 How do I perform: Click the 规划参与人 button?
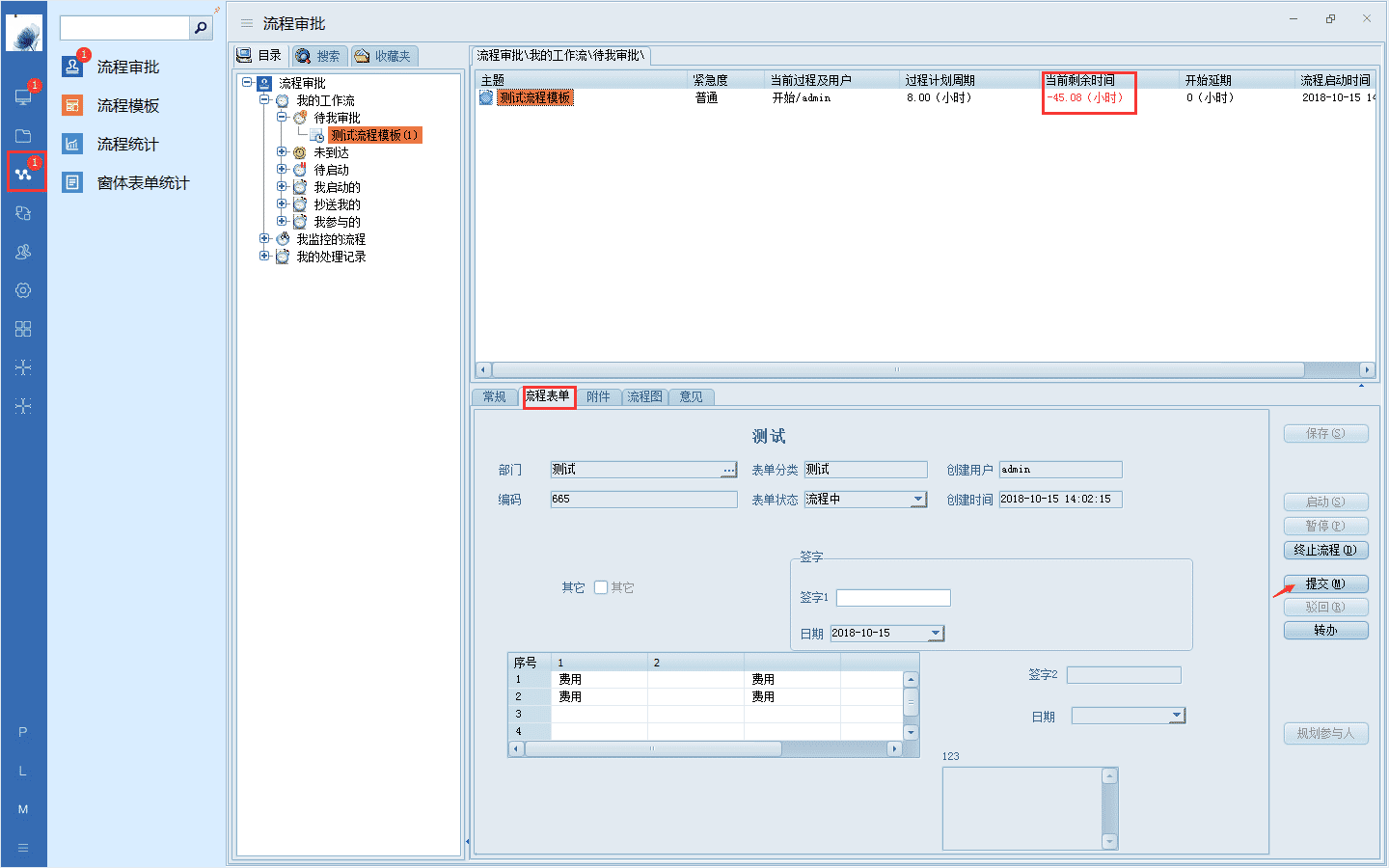coord(1325,734)
